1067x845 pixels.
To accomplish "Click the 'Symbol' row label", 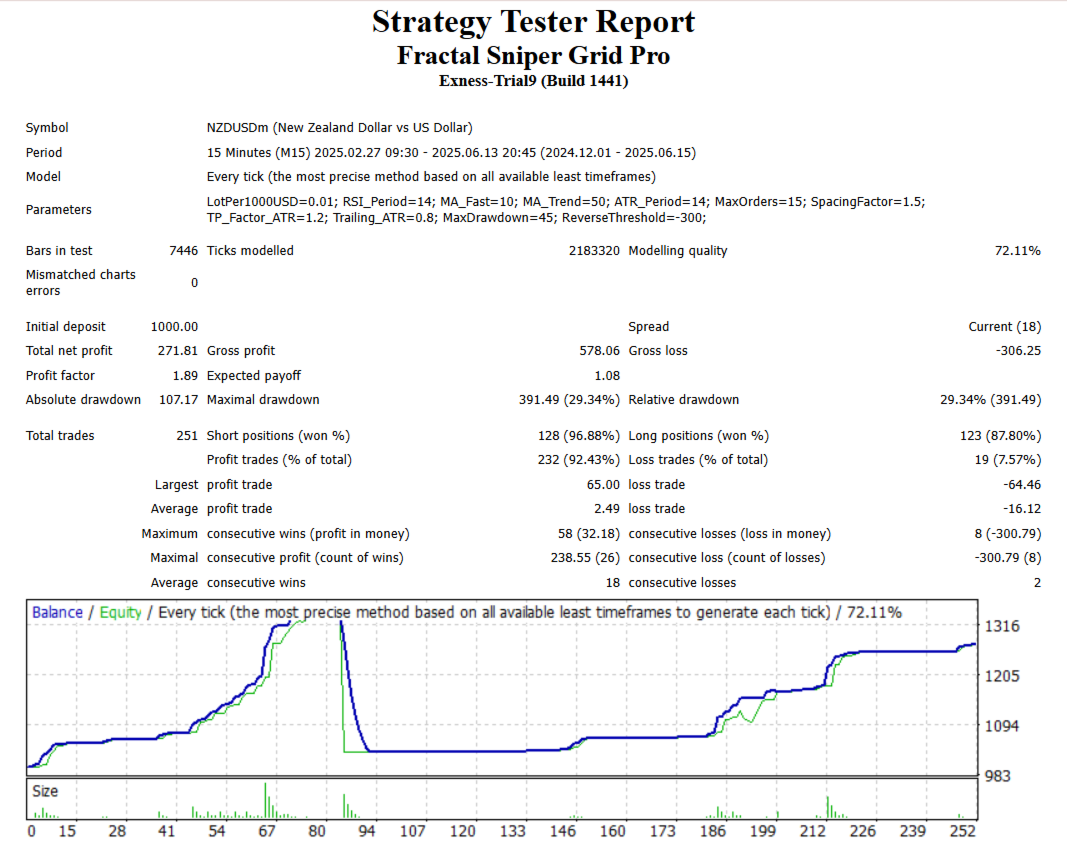I will click(x=47, y=128).
